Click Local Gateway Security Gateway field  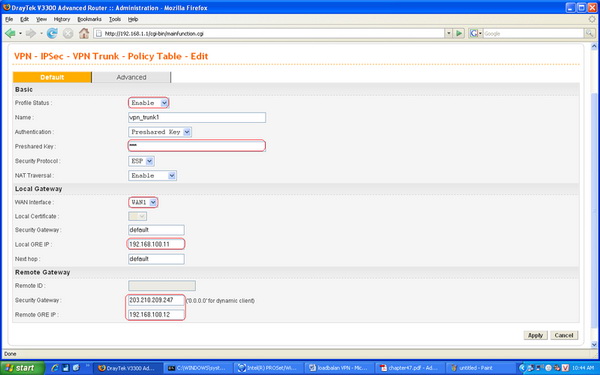click(x=156, y=230)
